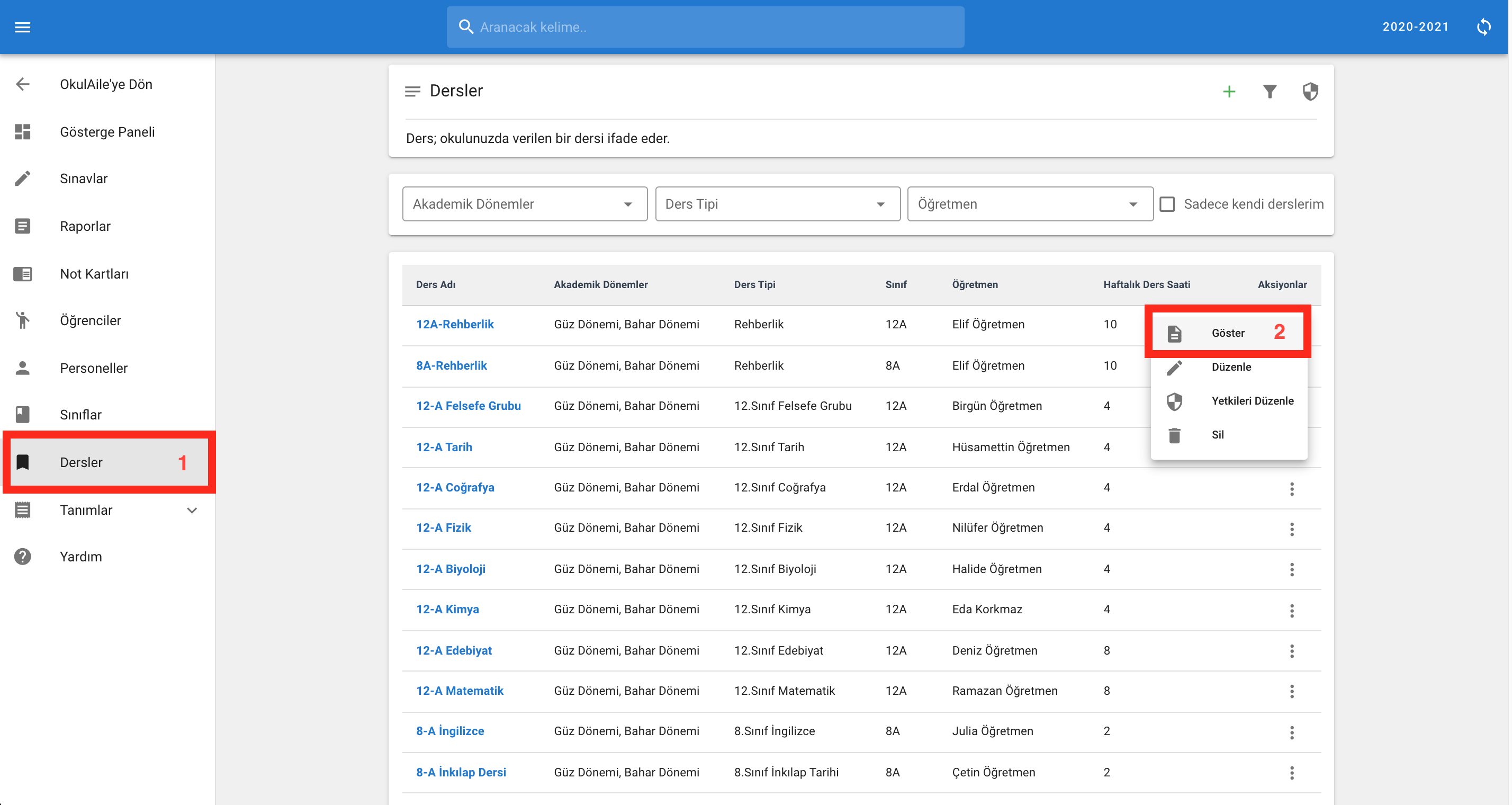Screen dimensions: 1512x805
Task: Click the Raporlar document icon in the sidebar
Action: pos(22,226)
